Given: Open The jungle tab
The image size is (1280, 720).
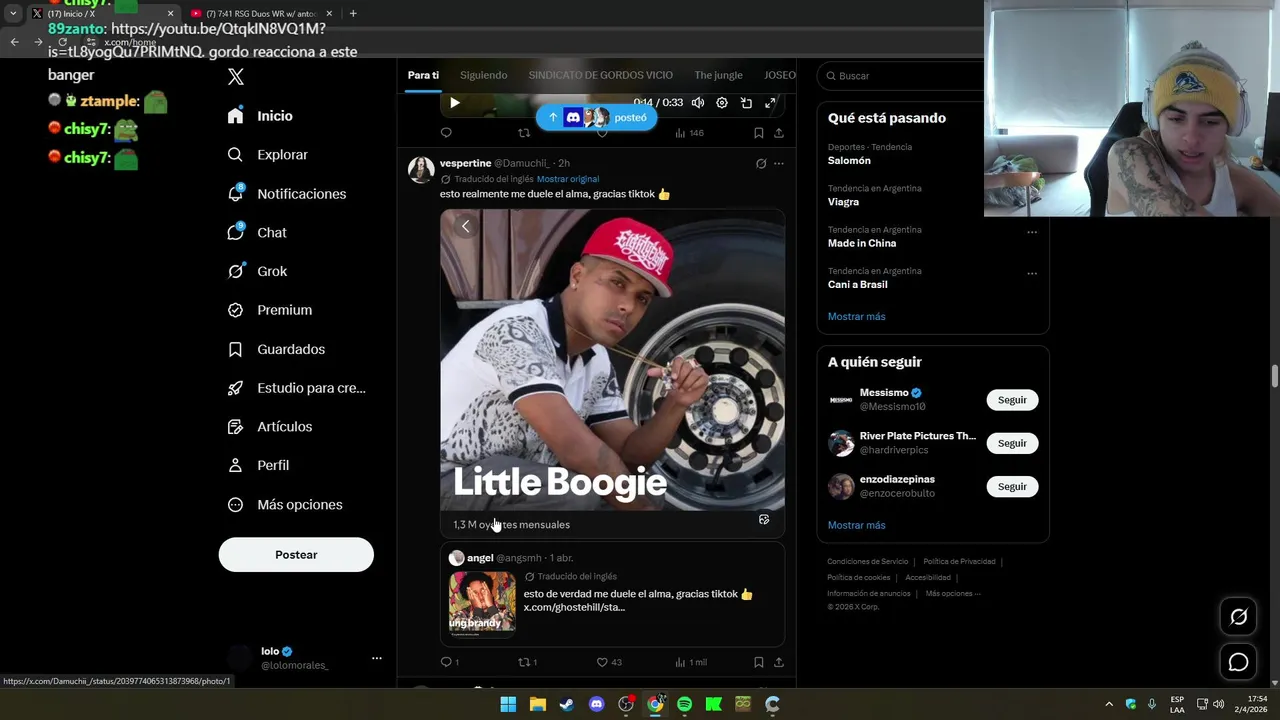Looking at the screenshot, I should [718, 75].
